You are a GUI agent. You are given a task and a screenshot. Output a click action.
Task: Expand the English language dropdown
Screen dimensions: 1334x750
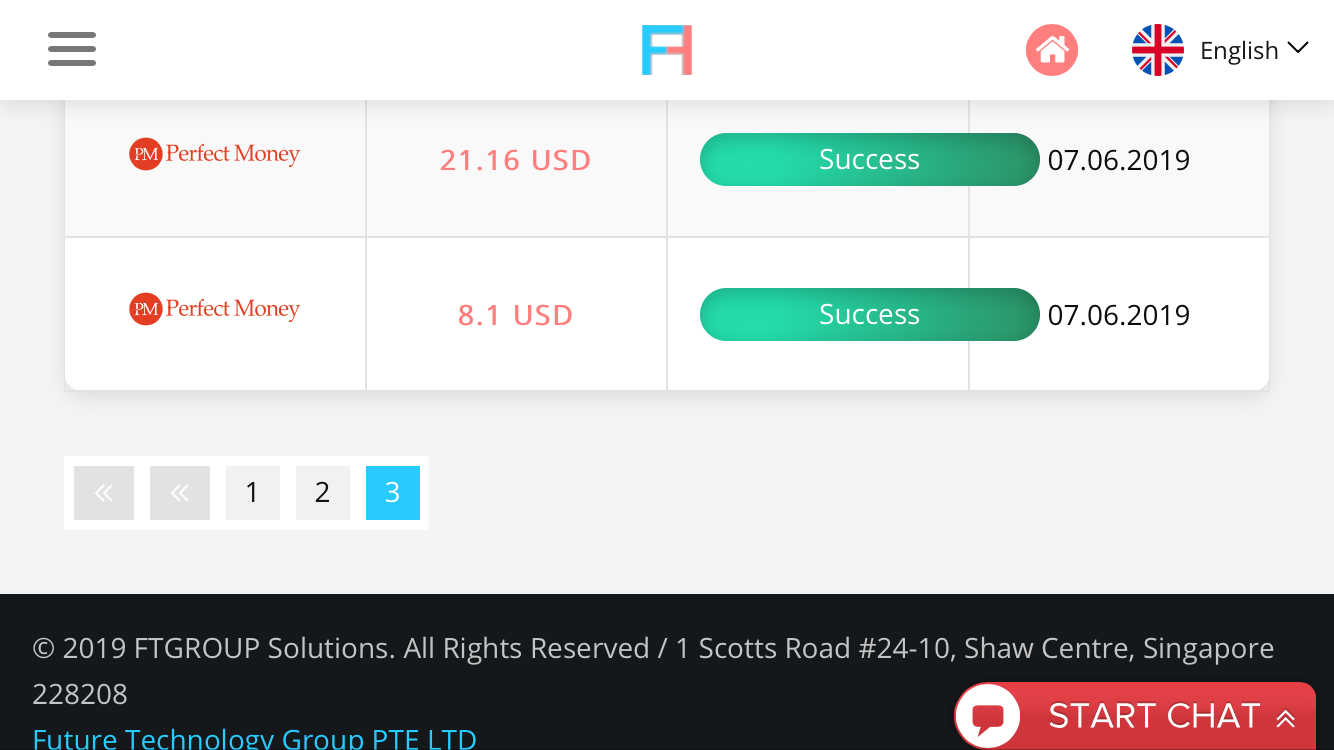click(1254, 50)
